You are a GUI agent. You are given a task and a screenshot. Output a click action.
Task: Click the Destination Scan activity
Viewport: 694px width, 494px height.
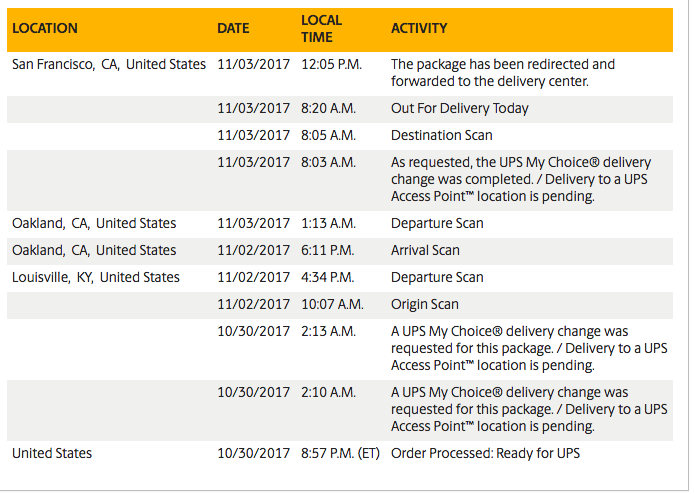(441, 135)
